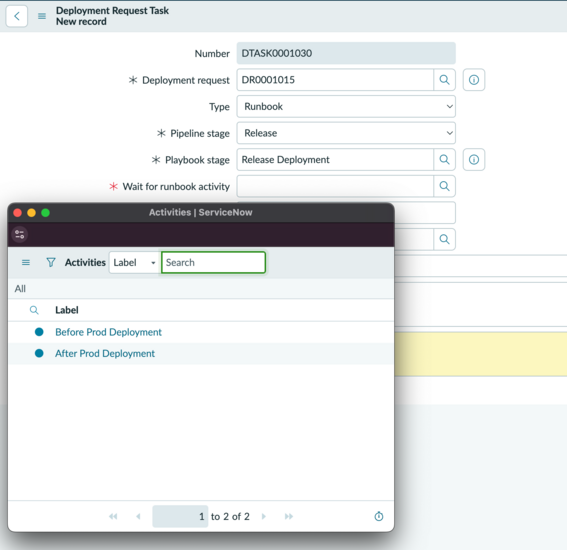The width and height of the screenshot is (567, 550).
Task: Preview Playbook stage record info icon
Action: (474, 159)
